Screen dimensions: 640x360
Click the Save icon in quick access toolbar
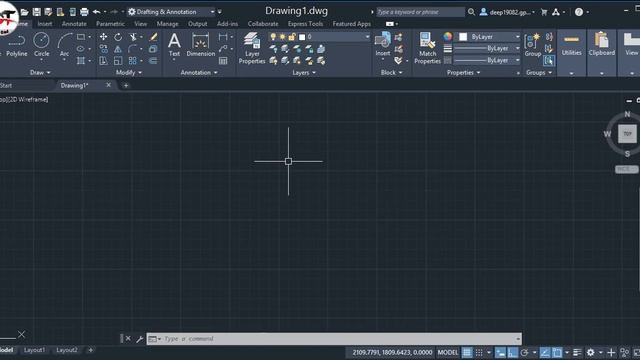point(36,12)
